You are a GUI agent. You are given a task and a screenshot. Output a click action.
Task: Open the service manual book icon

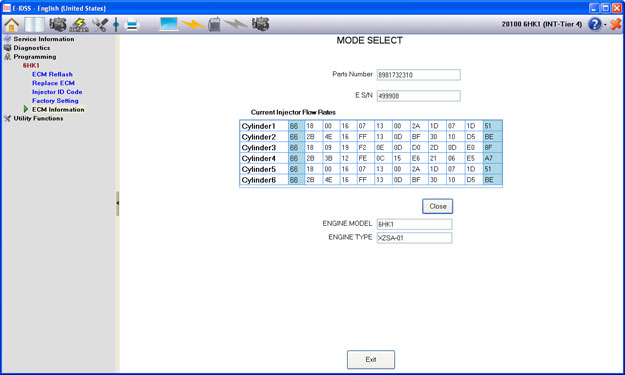(x=35, y=25)
